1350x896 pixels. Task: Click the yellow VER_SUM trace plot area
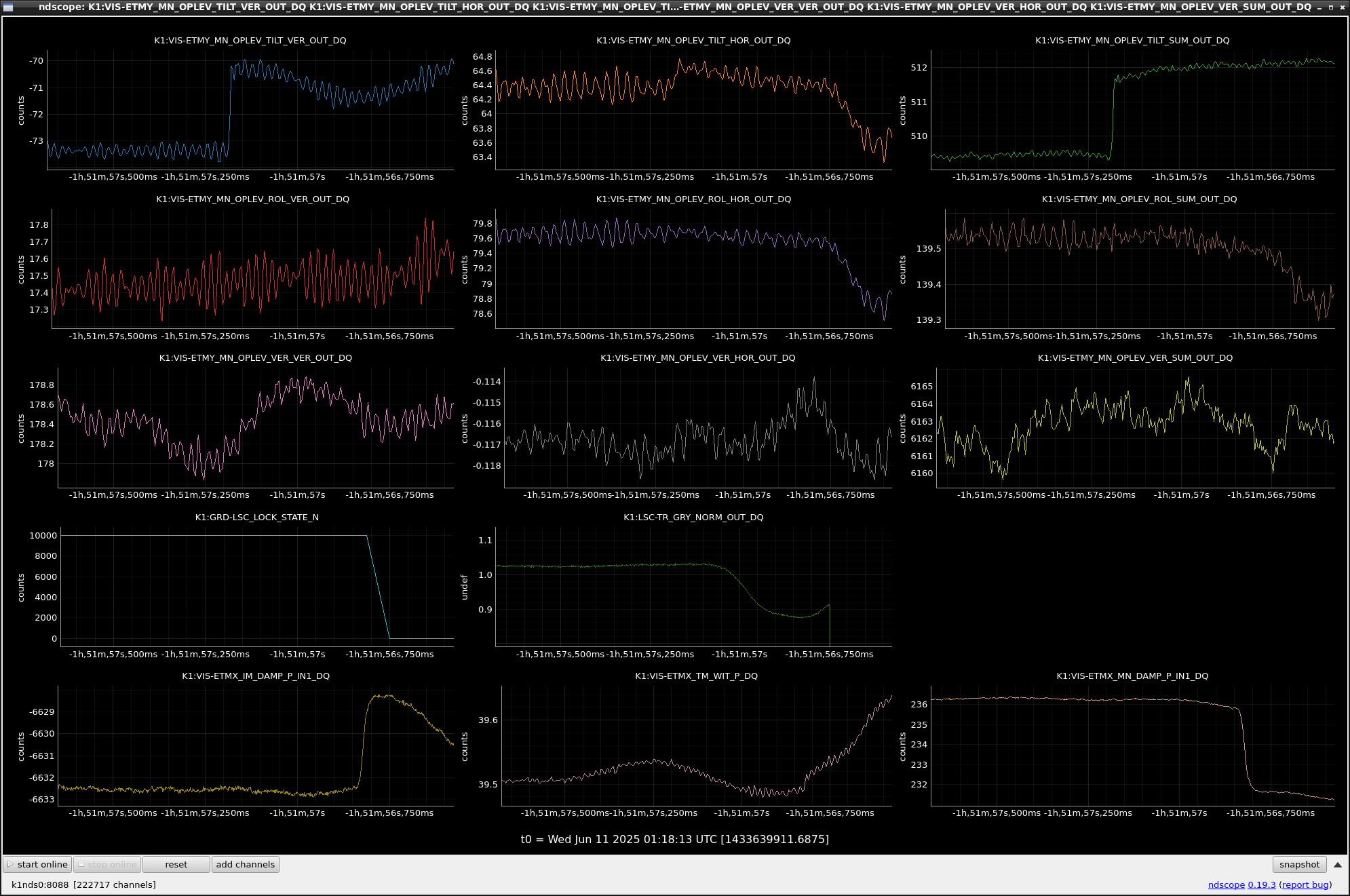[x=1135, y=427]
